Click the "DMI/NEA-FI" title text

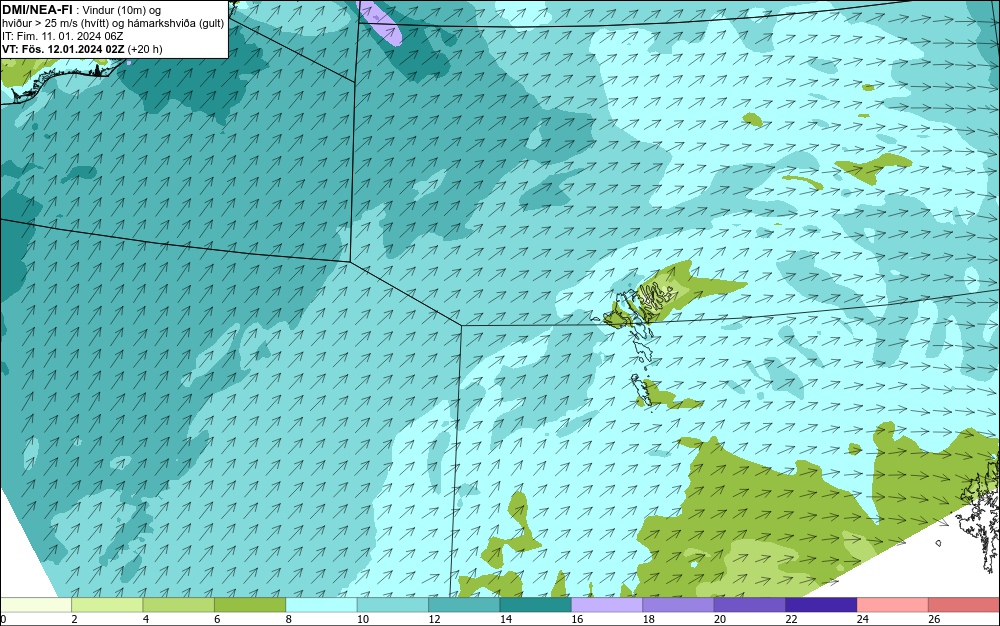[37, 10]
